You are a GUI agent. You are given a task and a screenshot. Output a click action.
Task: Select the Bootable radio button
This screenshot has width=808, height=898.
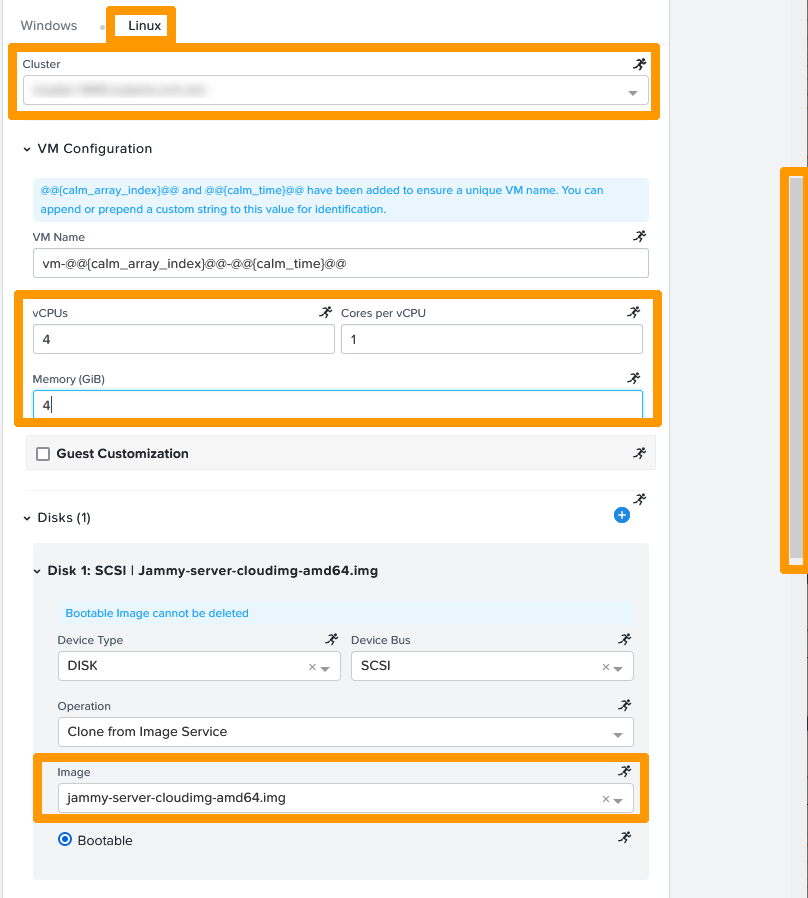(x=67, y=840)
